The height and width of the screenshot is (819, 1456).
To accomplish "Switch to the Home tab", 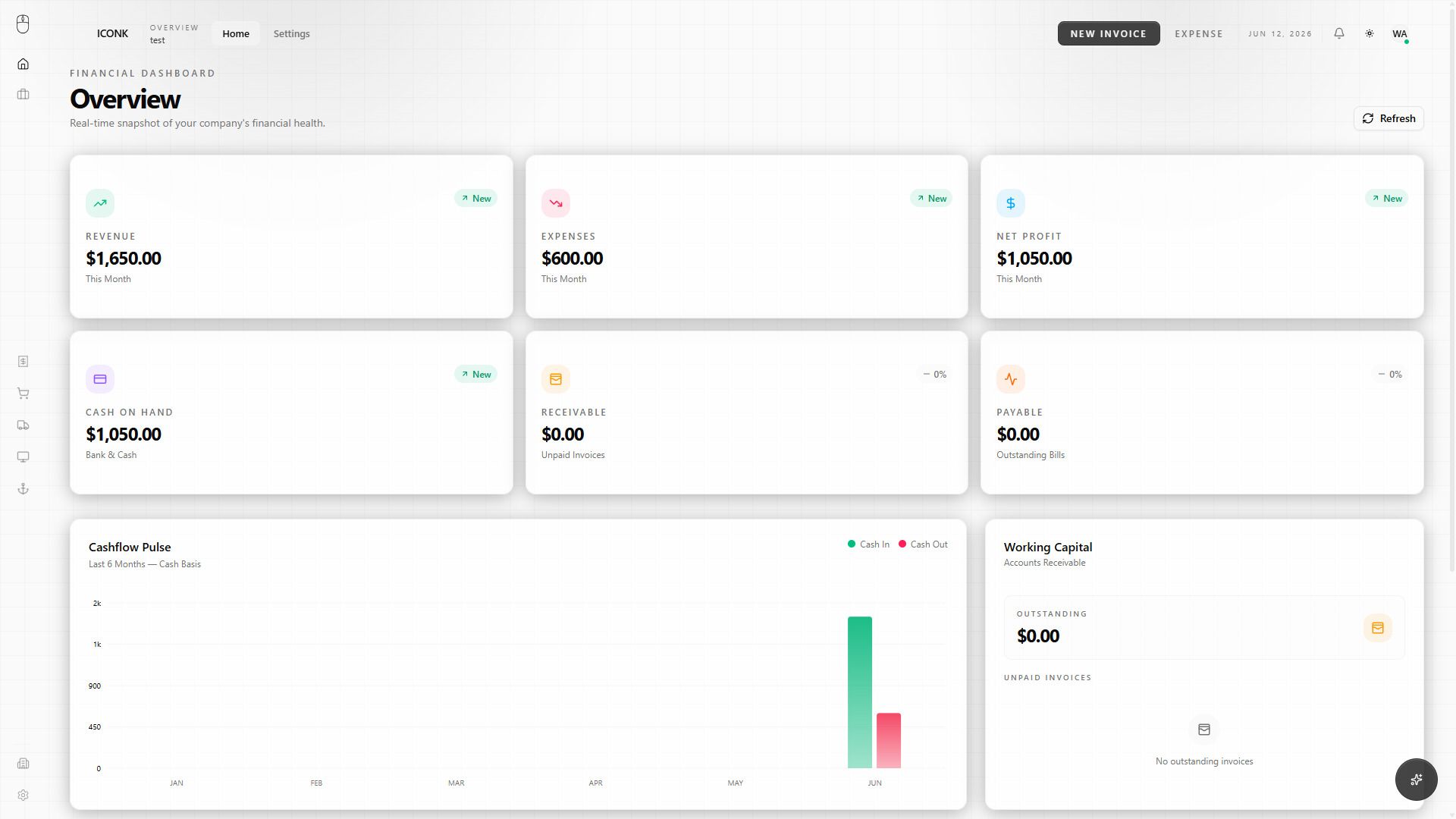I will tap(236, 33).
